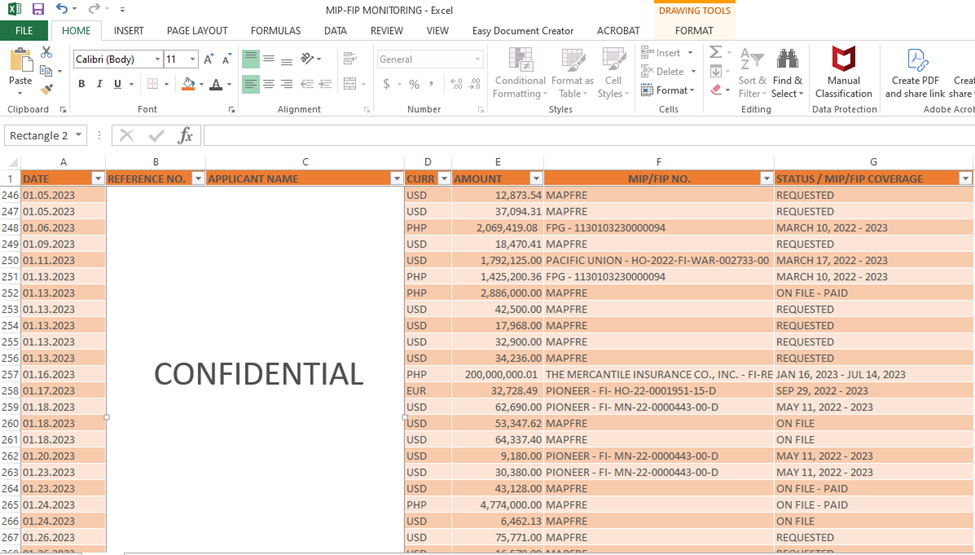Image resolution: width=975 pixels, height=555 pixels.
Task: Toggle Align Right button
Action: (x=287, y=84)
